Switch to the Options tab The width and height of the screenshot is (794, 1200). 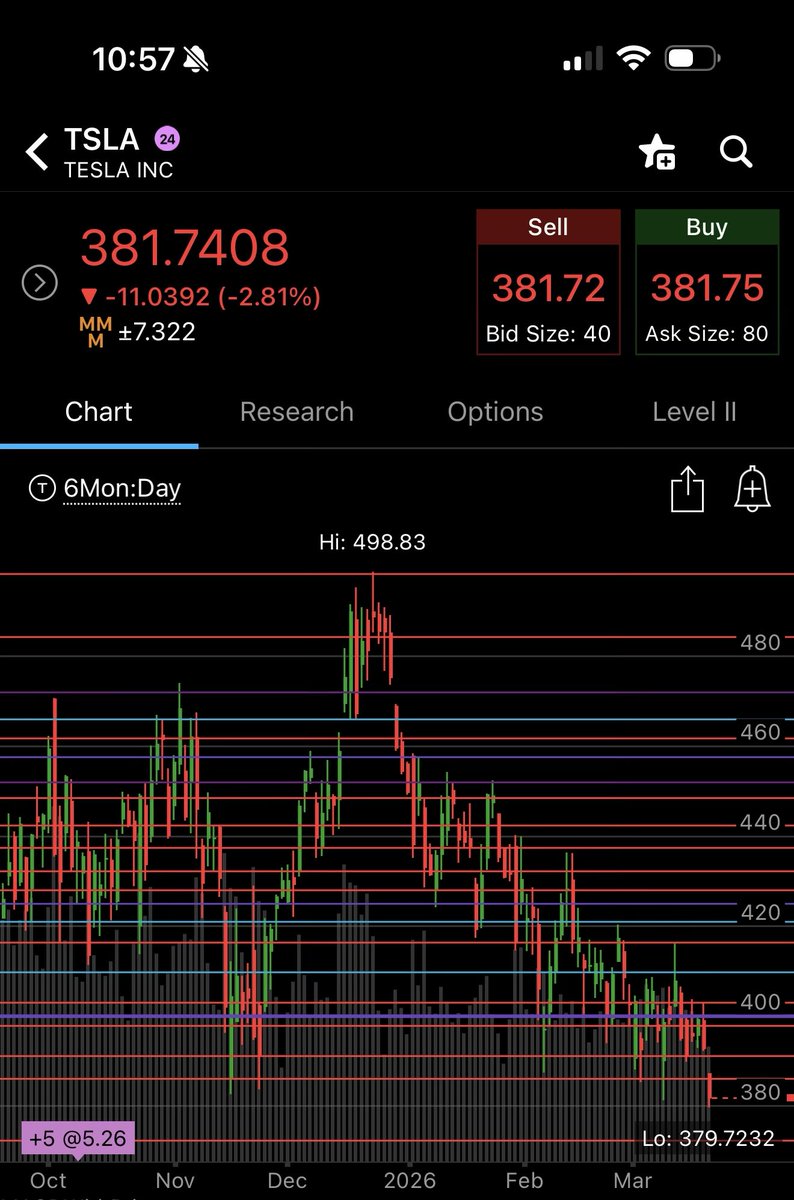click(x=495, y=412)
